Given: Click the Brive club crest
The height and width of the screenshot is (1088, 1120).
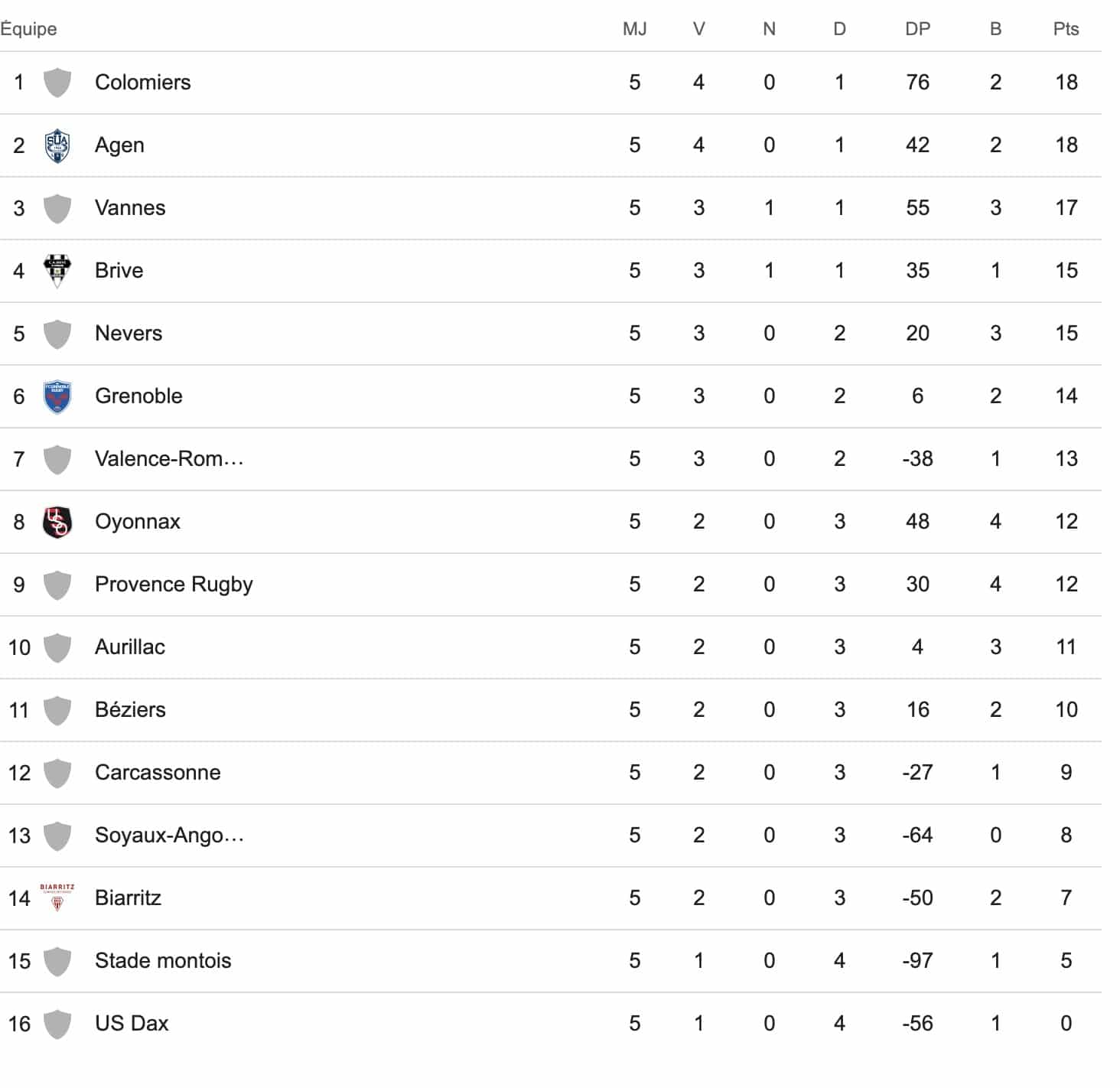Looking at the screenshot, I should [57, 271].
